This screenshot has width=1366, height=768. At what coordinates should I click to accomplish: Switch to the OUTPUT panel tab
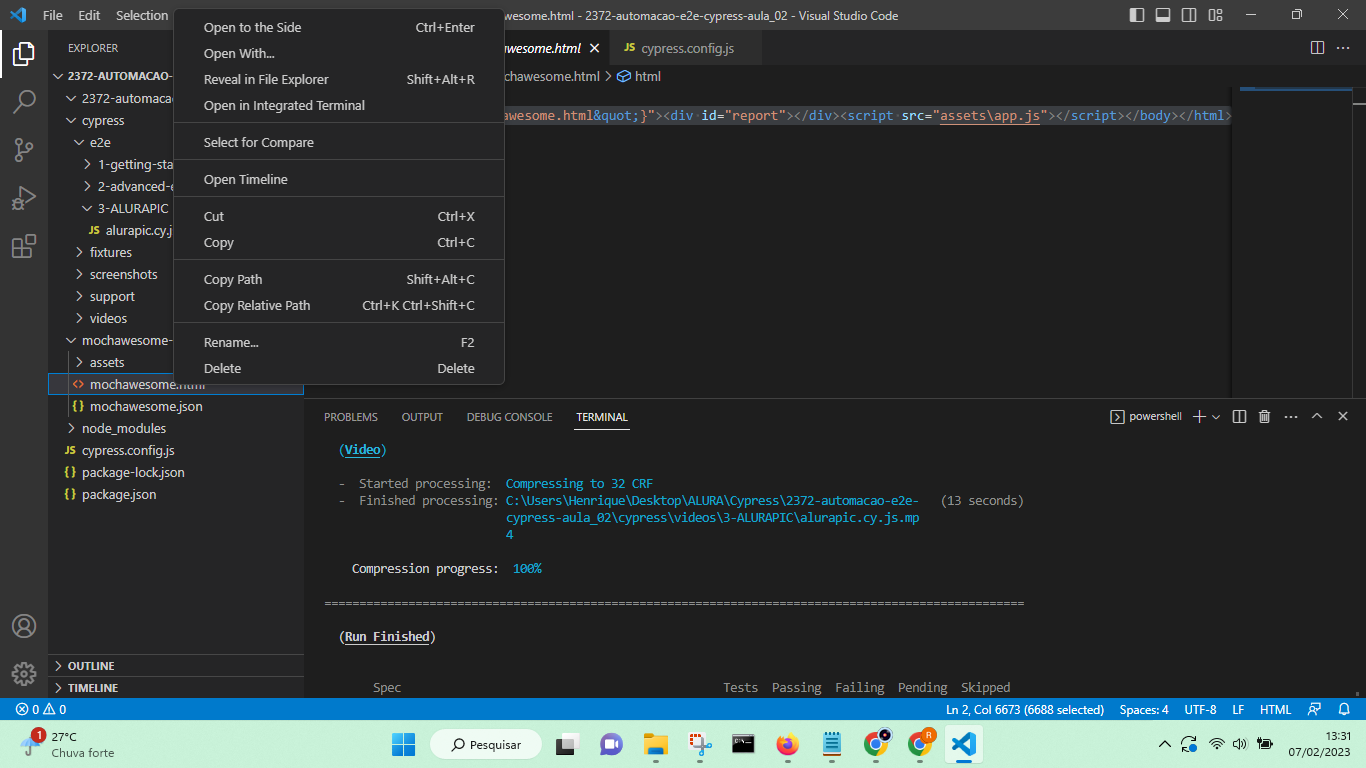point(422,417)
